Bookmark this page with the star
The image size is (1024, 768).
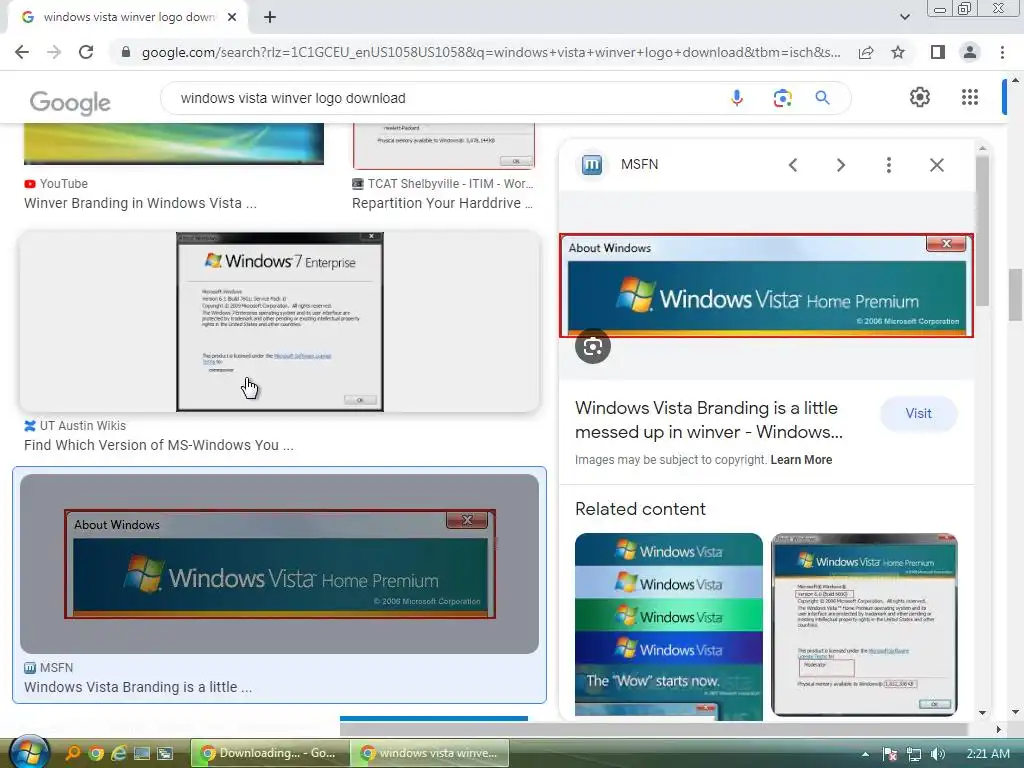(x=898, y=52)
